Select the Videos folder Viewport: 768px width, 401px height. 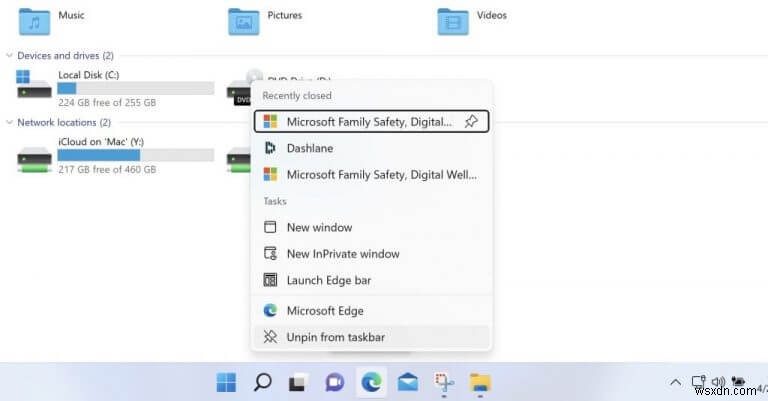click(x=453, y=22)
